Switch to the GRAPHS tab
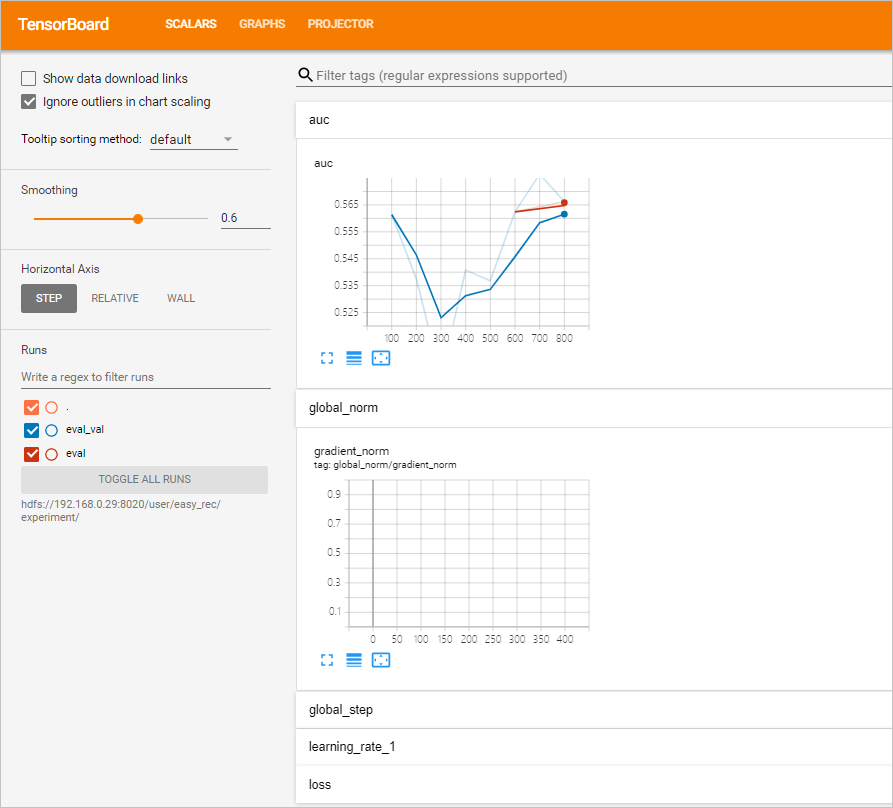Image resolution: width=893 pixels, height=808 pixels. point(262,24)
